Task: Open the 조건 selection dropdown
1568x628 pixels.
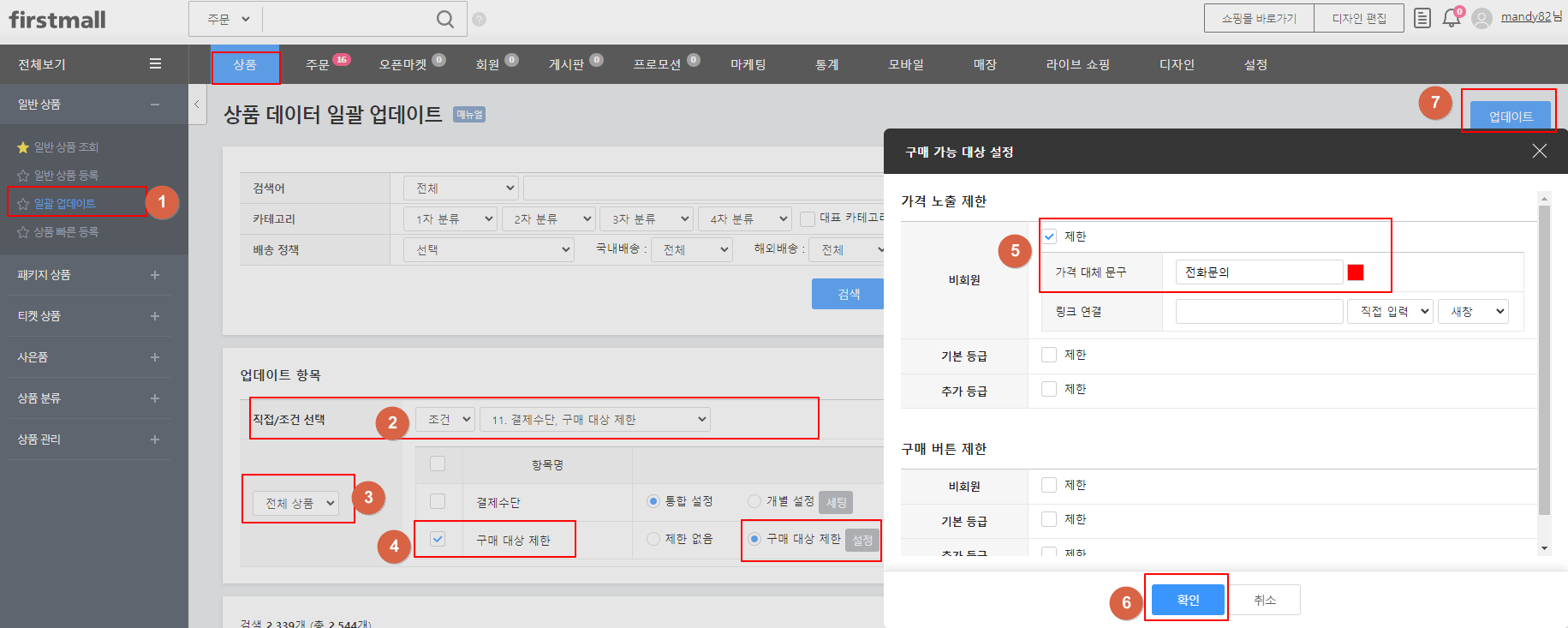Action: tap(445, 419)
